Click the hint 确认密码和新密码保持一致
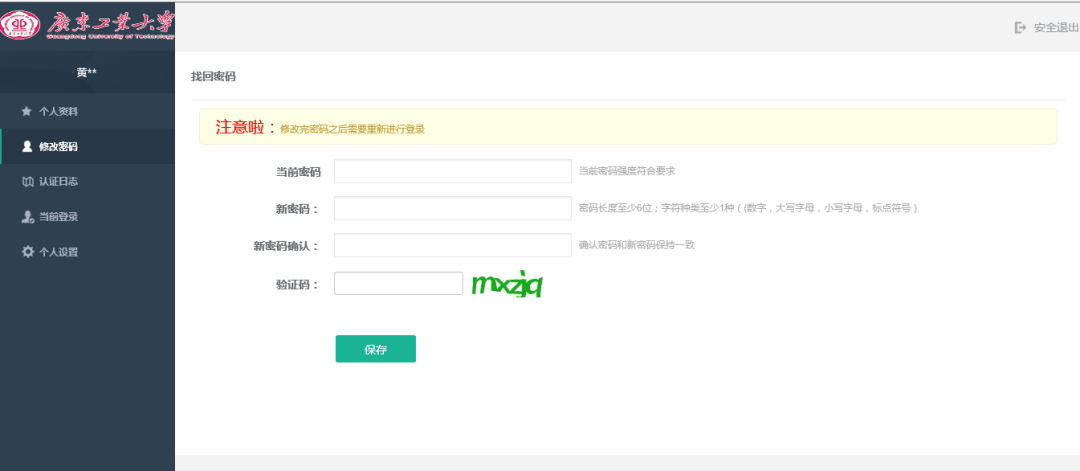Viewport: 1080px width, 471px height. point(636,244)
